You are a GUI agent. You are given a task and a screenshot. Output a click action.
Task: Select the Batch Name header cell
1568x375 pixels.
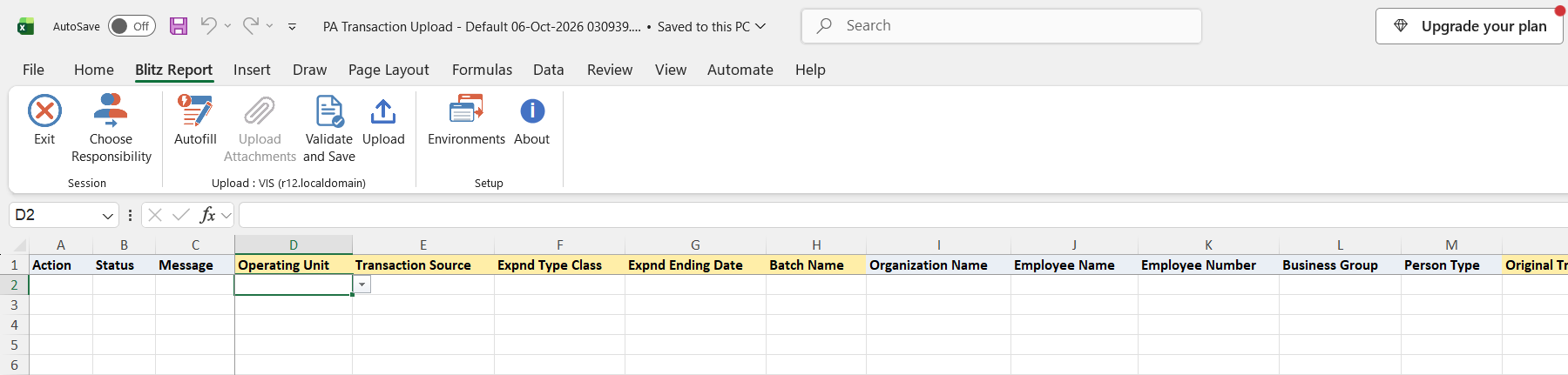[816, 265]
